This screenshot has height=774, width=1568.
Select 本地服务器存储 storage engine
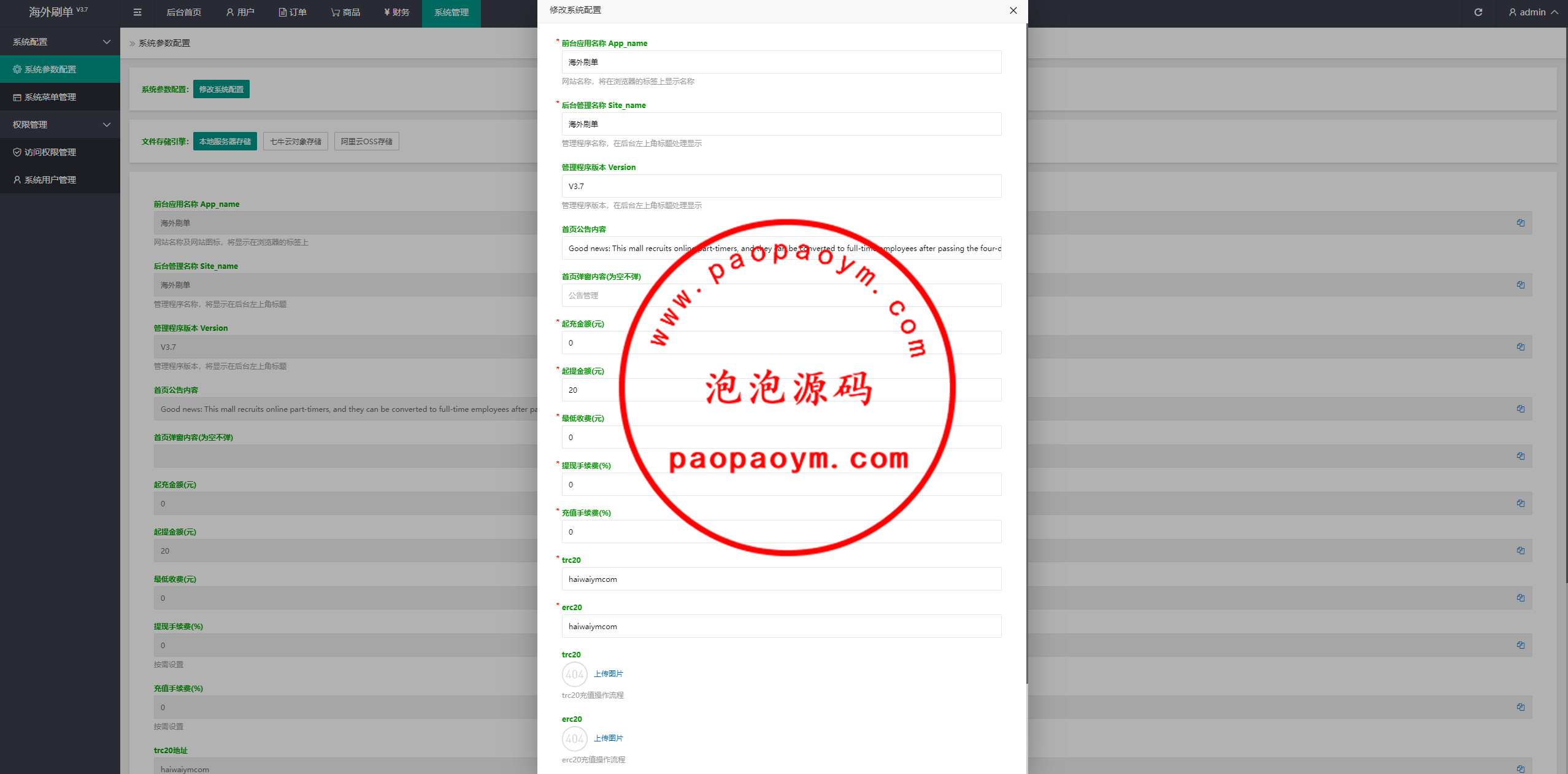tap(225, 141)
